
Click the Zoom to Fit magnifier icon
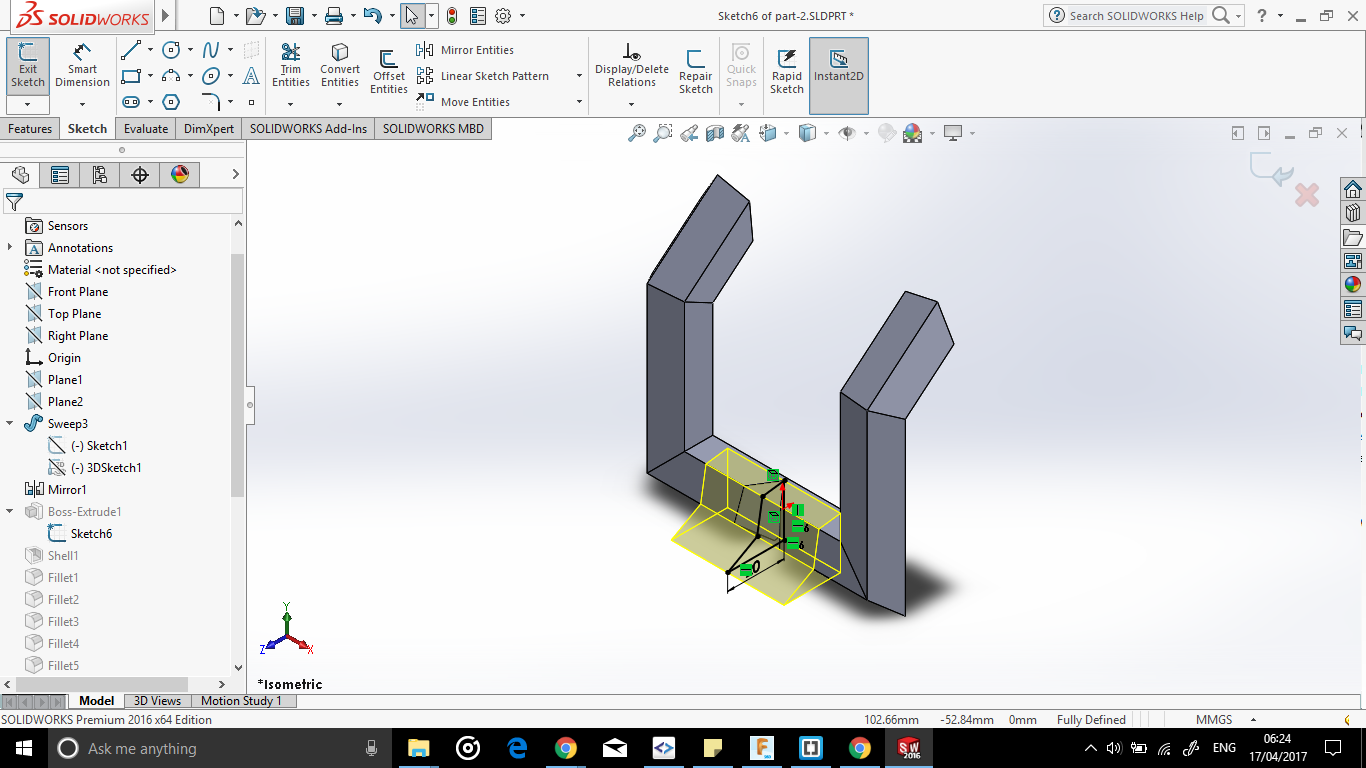coord(636,133)
